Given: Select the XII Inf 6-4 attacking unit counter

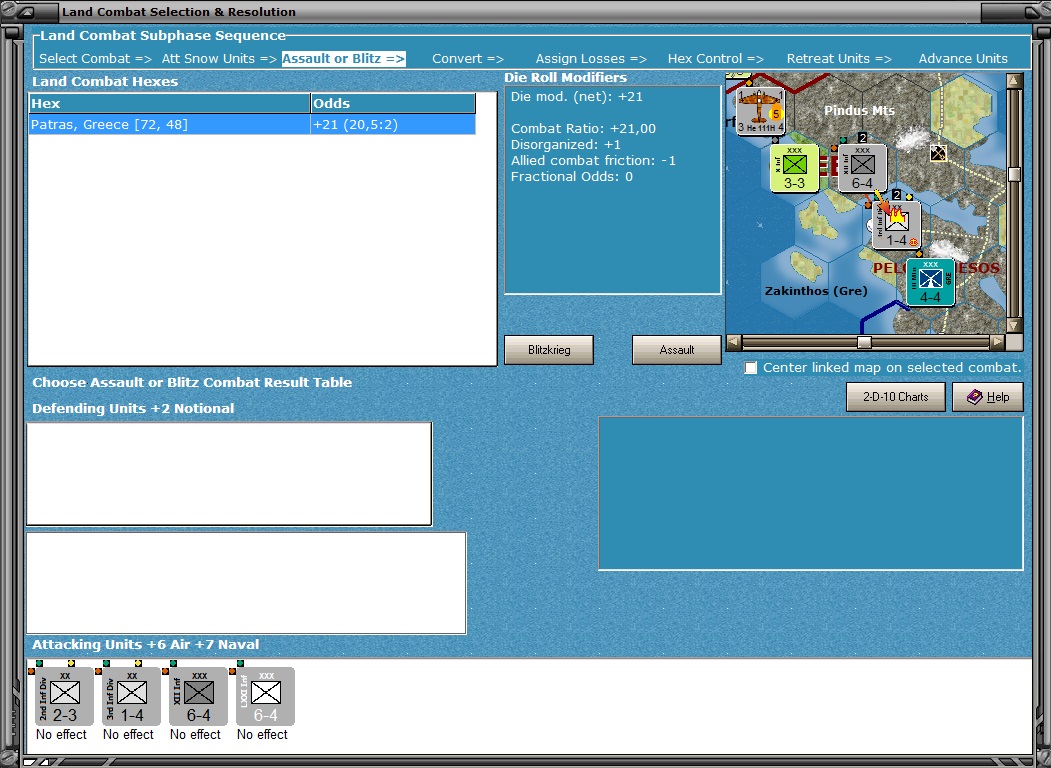Looking at the screenshot, I should point(198,696).
